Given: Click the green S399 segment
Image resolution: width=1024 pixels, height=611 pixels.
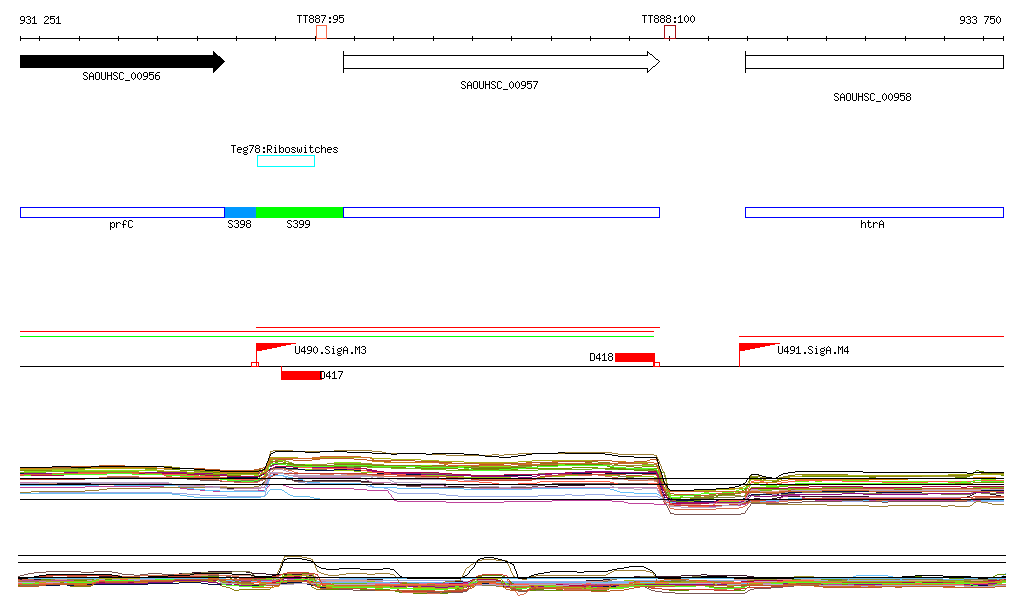Looking at the screenshot, I should (299, 212).
